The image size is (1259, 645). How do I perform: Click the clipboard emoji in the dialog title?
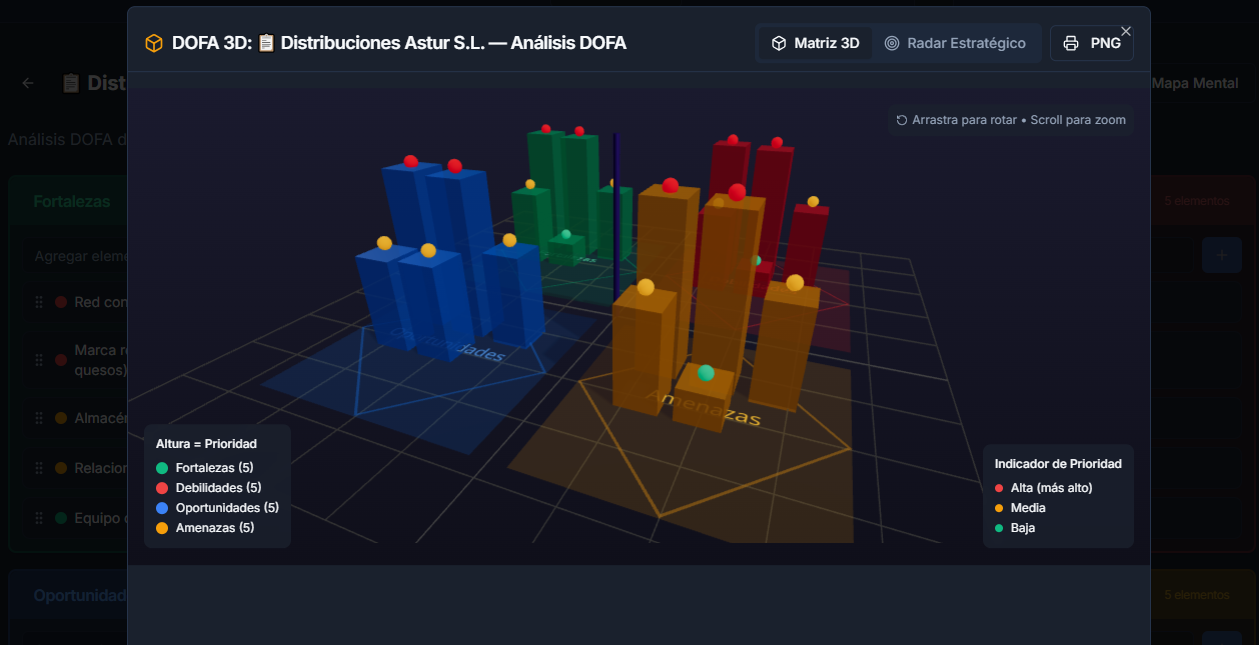[266, 43]
